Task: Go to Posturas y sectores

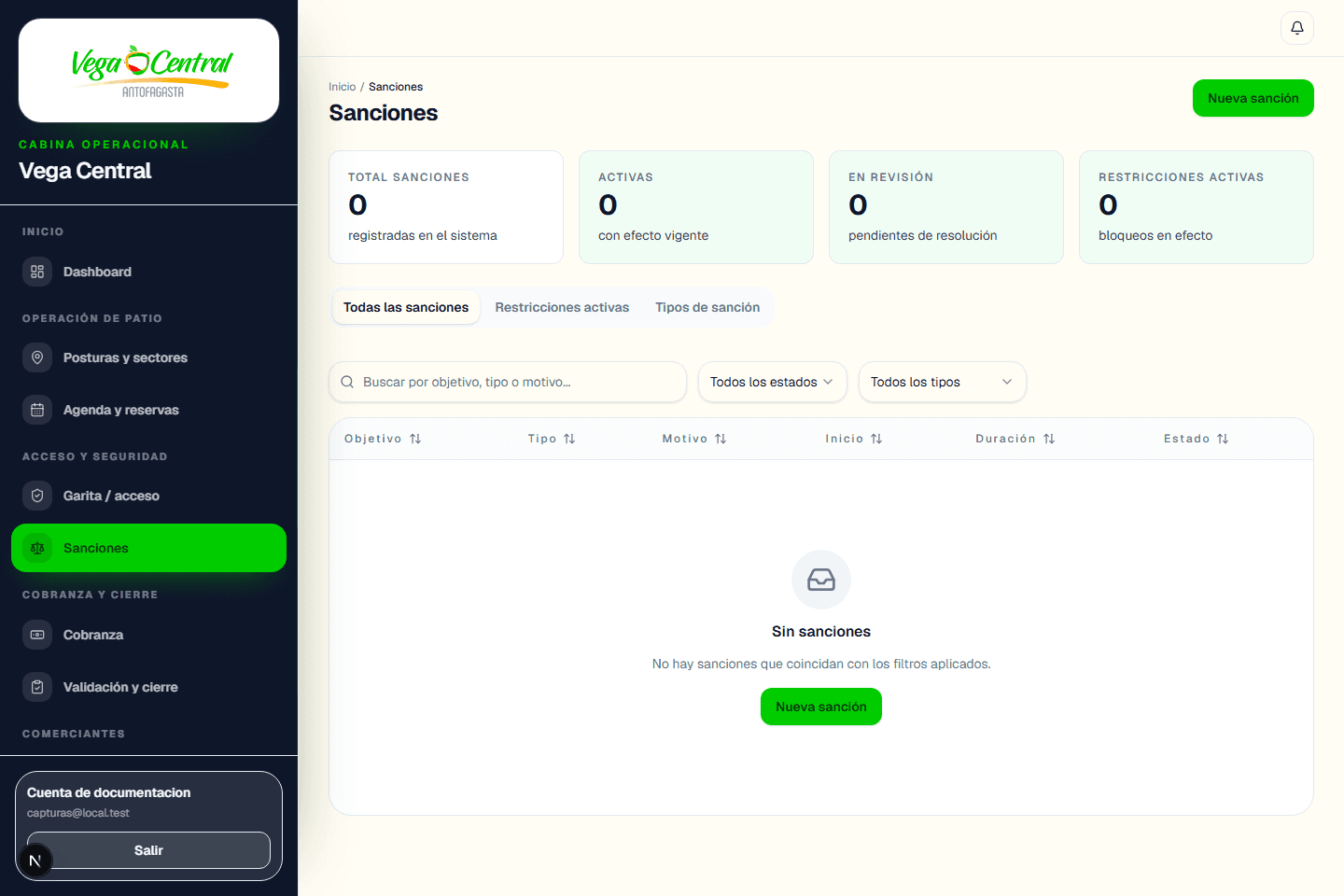Action: pyautogui.click(x=148, y=357)
